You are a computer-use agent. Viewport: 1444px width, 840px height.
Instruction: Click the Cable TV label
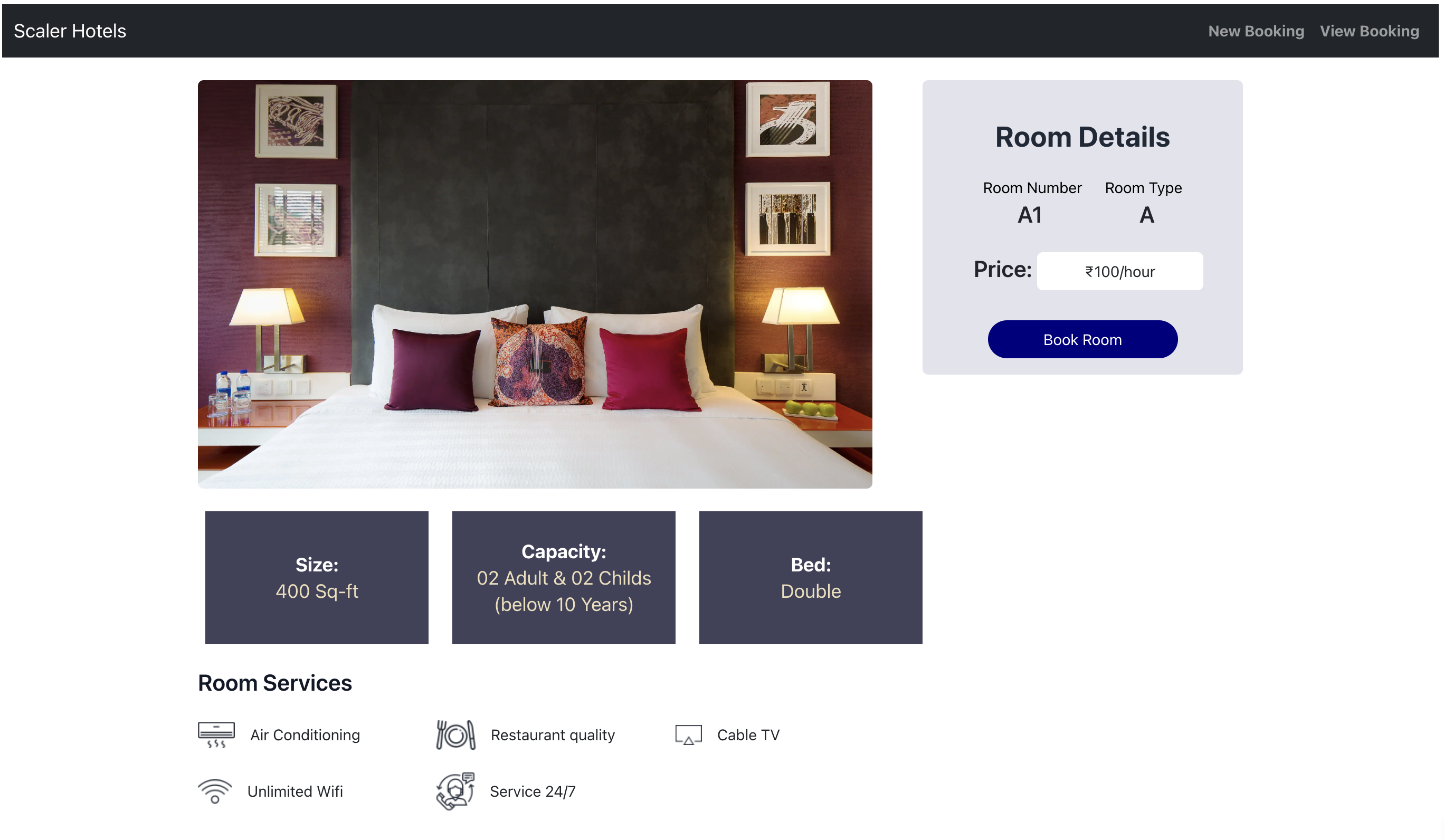pyautogui.click(x=748, y=734)
